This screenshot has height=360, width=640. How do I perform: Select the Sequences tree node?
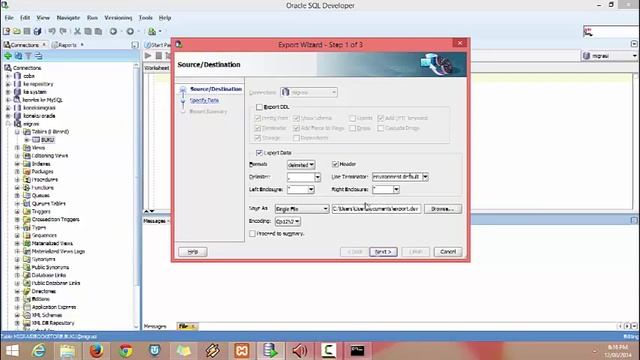[x=44, y=236]
